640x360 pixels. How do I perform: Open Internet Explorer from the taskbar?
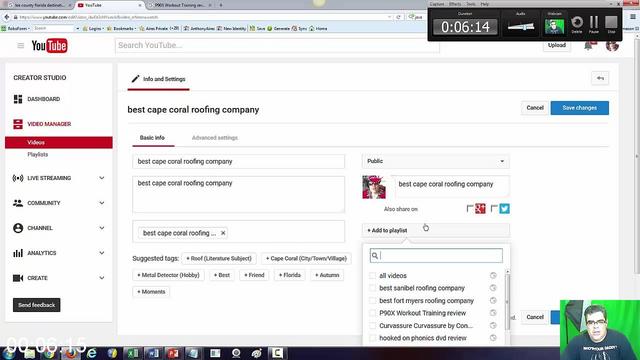pos(91,353)
